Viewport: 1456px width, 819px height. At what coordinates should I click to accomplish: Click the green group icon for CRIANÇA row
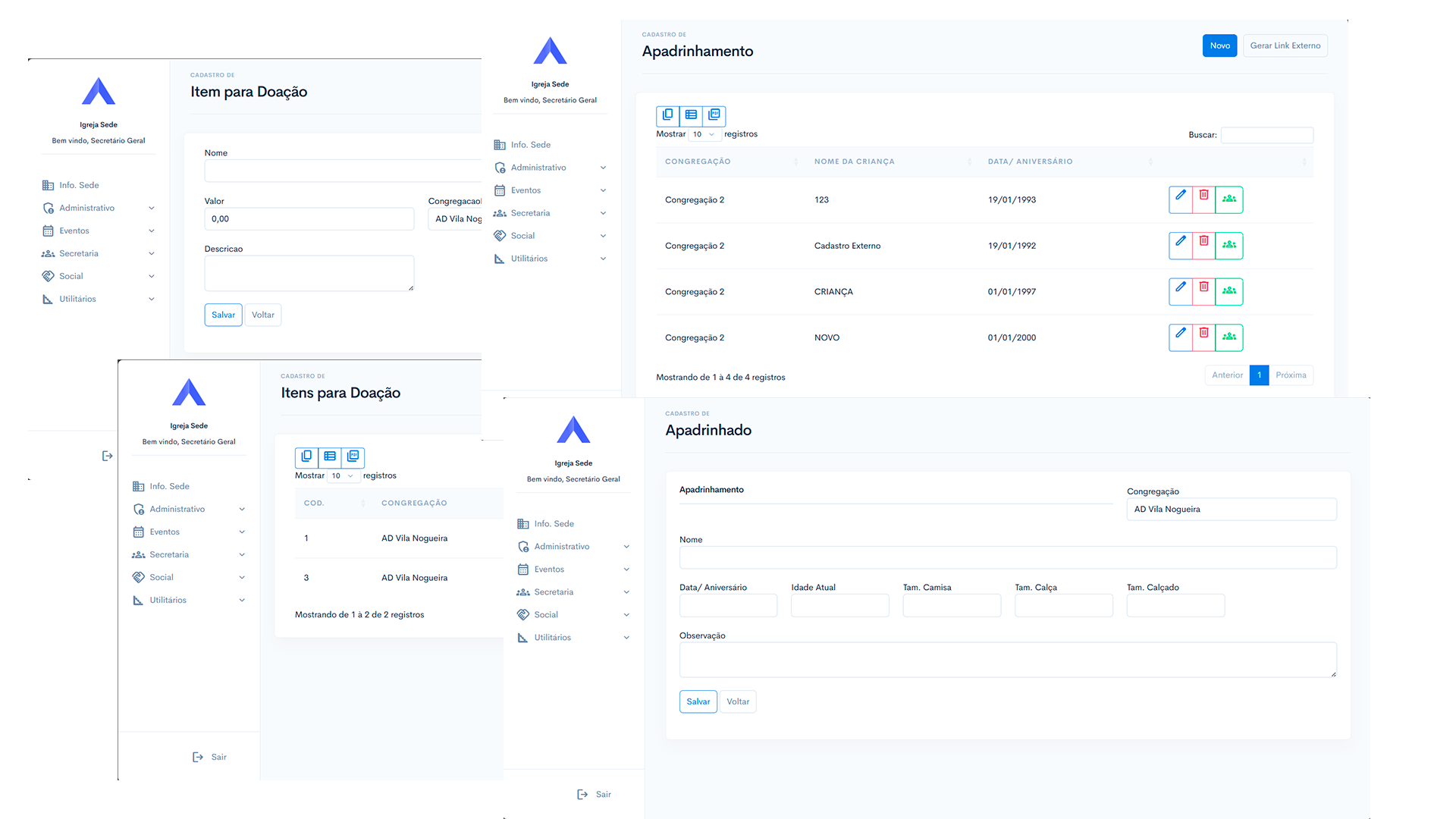(x=1228, y=290)
